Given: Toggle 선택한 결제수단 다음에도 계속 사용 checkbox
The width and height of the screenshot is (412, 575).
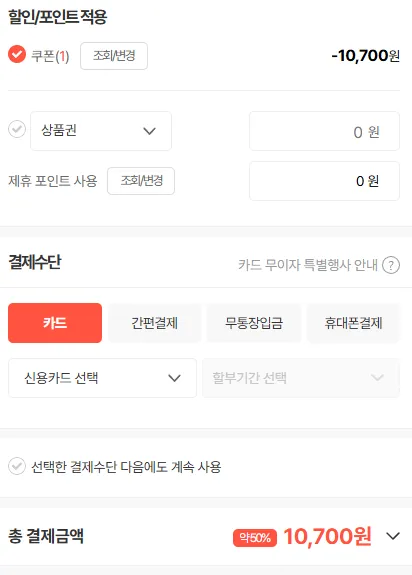Looking at the screenshot, I should [17, 466].
